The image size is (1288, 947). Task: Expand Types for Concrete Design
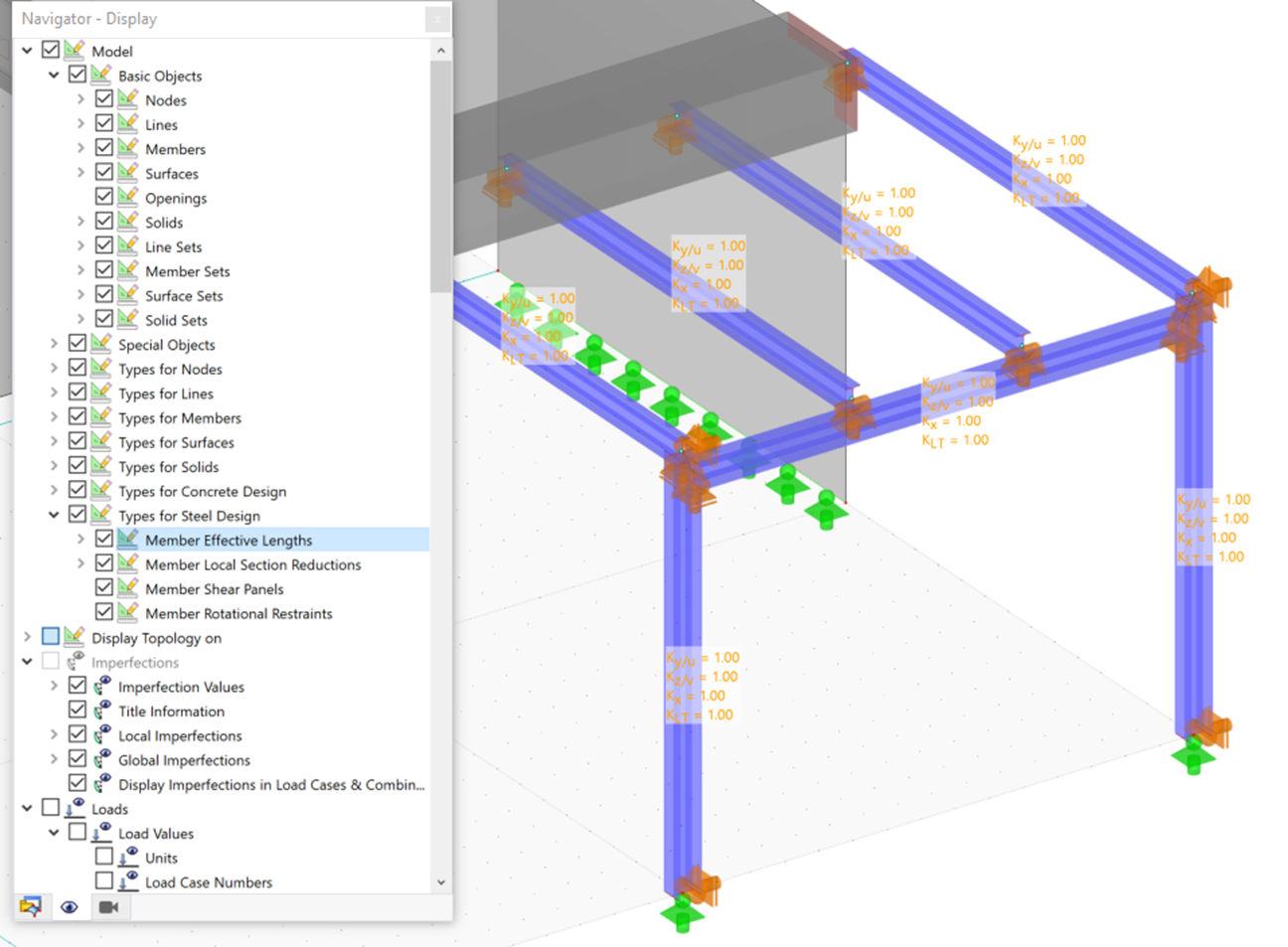click(55, 490)
